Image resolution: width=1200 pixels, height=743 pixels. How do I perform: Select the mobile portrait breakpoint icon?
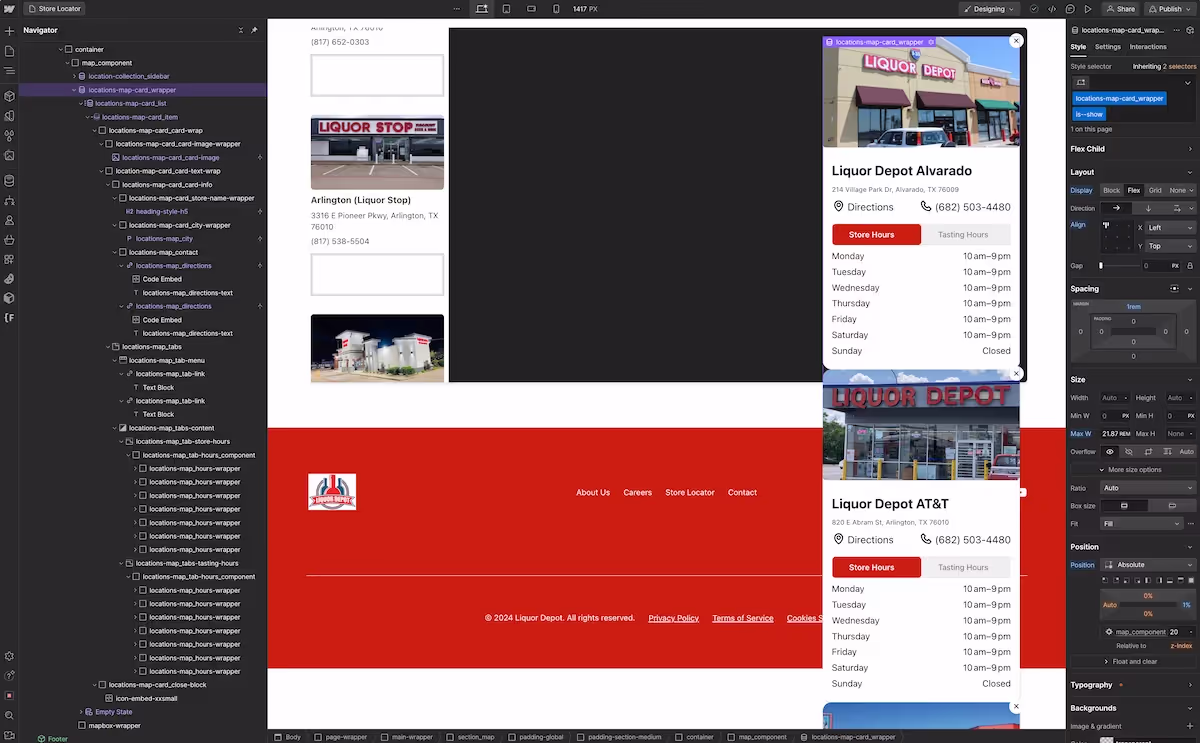pyautogui.click(x=557, y=8)
